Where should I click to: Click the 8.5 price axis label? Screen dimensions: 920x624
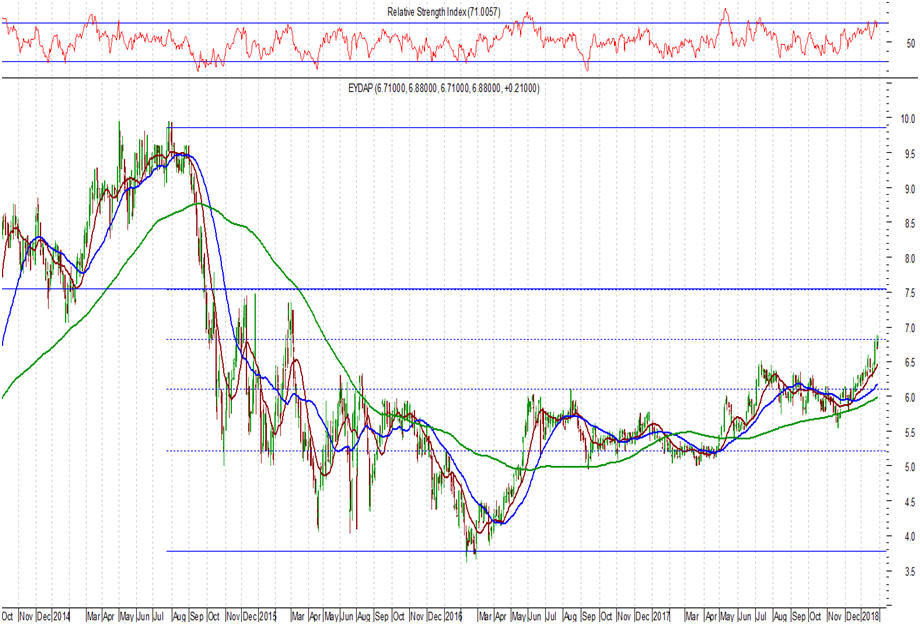point(909,223)
